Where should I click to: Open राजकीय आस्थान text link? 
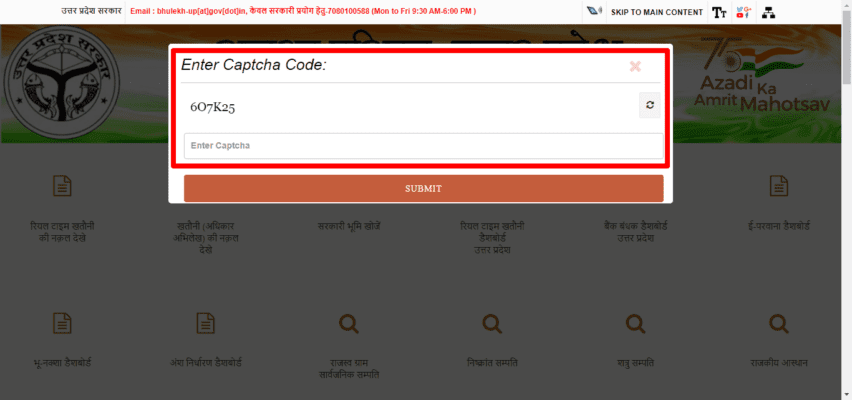coord(779,363)
